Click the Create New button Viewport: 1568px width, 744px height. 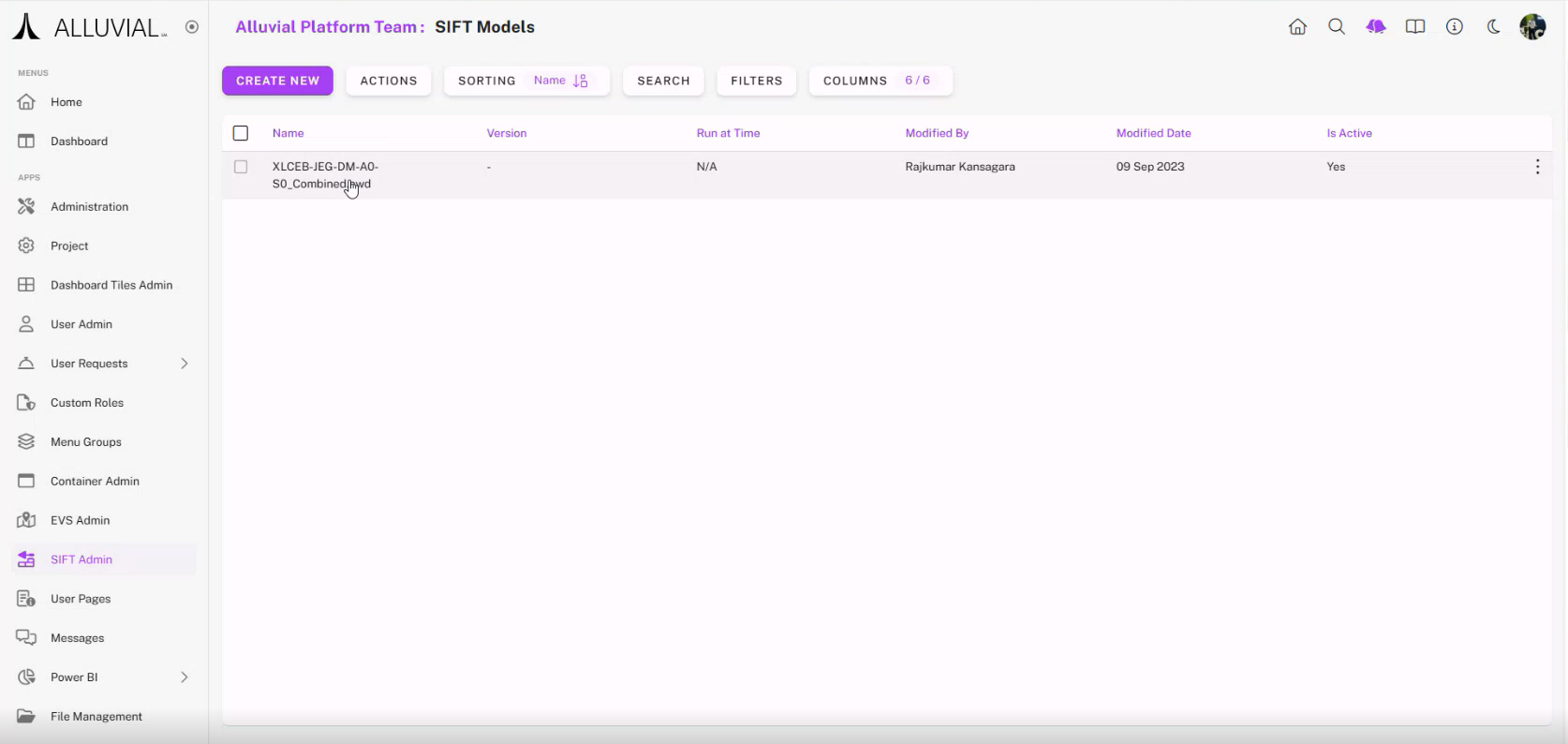point(277,81)
